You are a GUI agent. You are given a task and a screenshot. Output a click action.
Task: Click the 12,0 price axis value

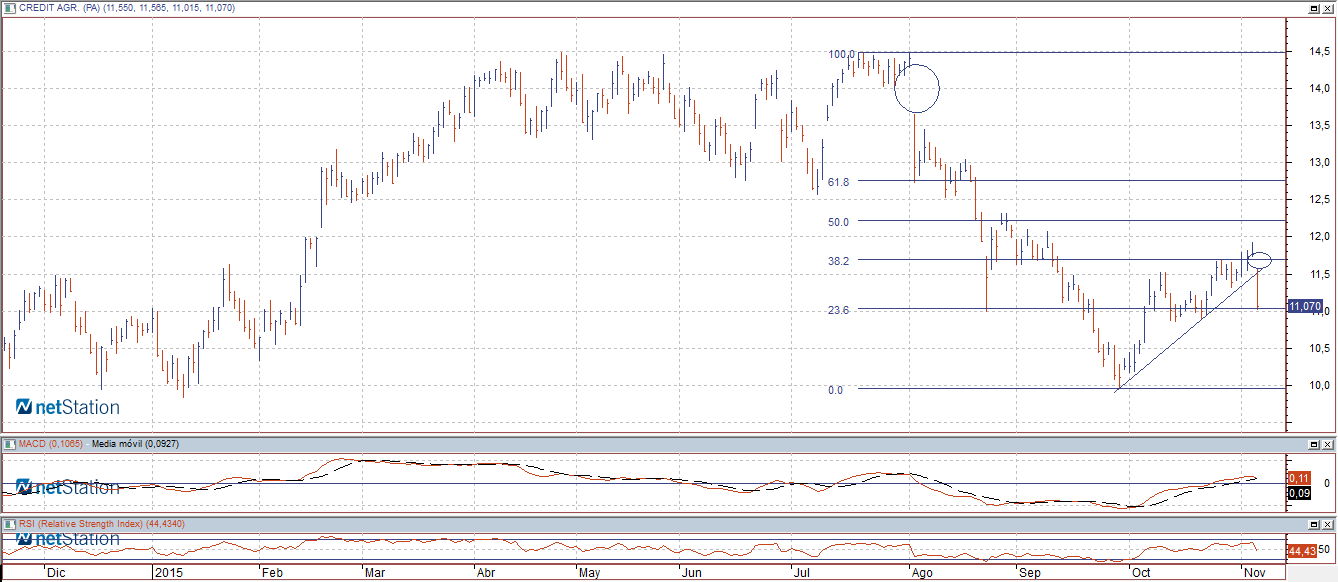point(1318,237)
